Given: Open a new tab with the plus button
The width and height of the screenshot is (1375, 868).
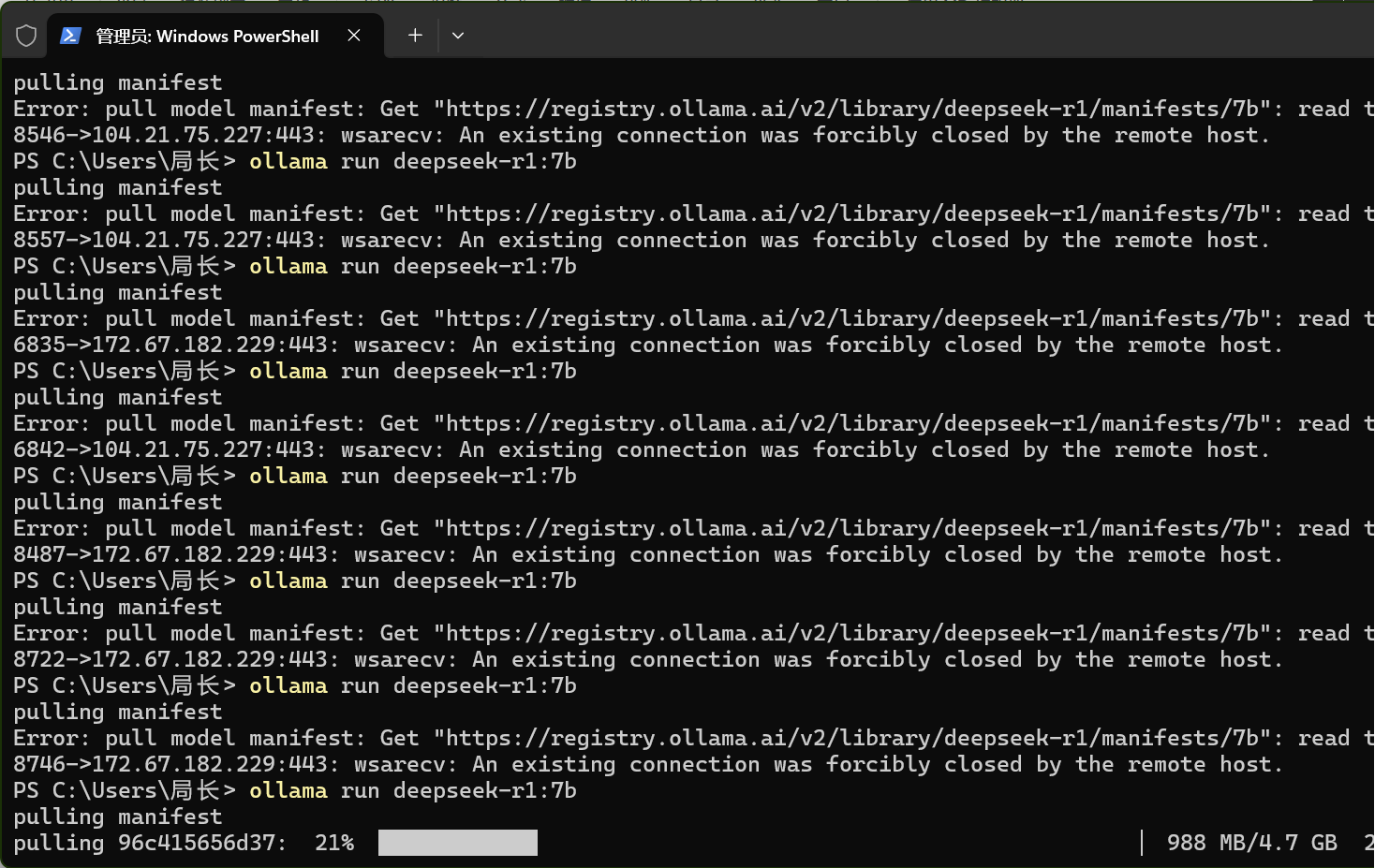Looking at the screenshot, I should click(x=414, y=36).
